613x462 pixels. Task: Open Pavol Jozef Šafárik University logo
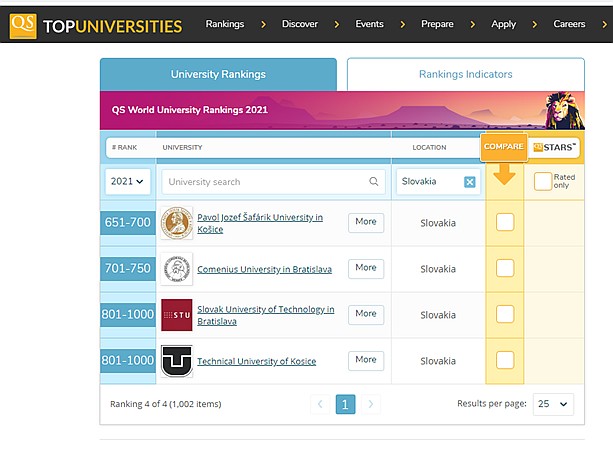[177, 223]
